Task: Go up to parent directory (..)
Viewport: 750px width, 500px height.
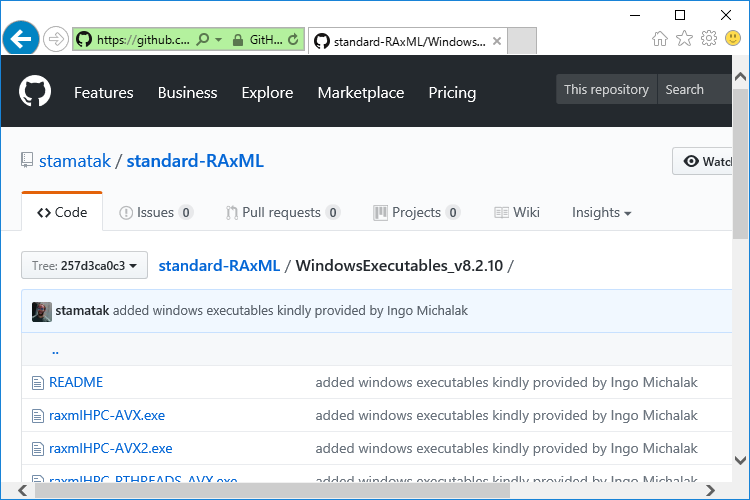Action: pyautogui.click(x=55, y=351)
